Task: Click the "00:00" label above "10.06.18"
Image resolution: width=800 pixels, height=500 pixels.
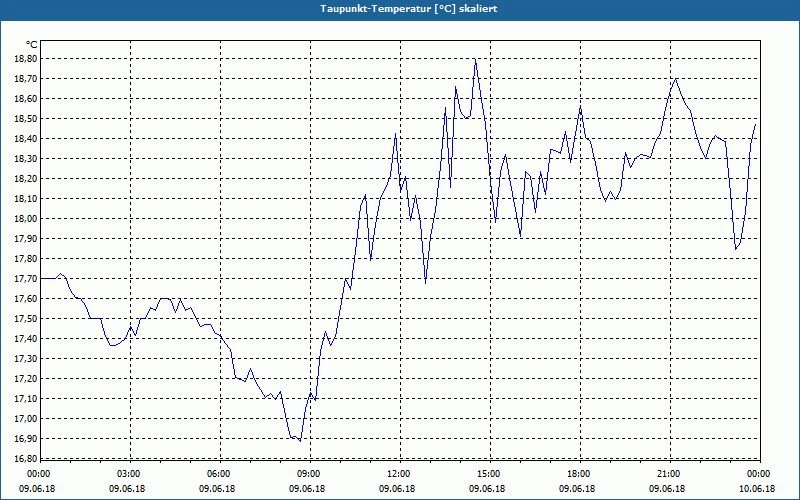Action: click(758, 474)
